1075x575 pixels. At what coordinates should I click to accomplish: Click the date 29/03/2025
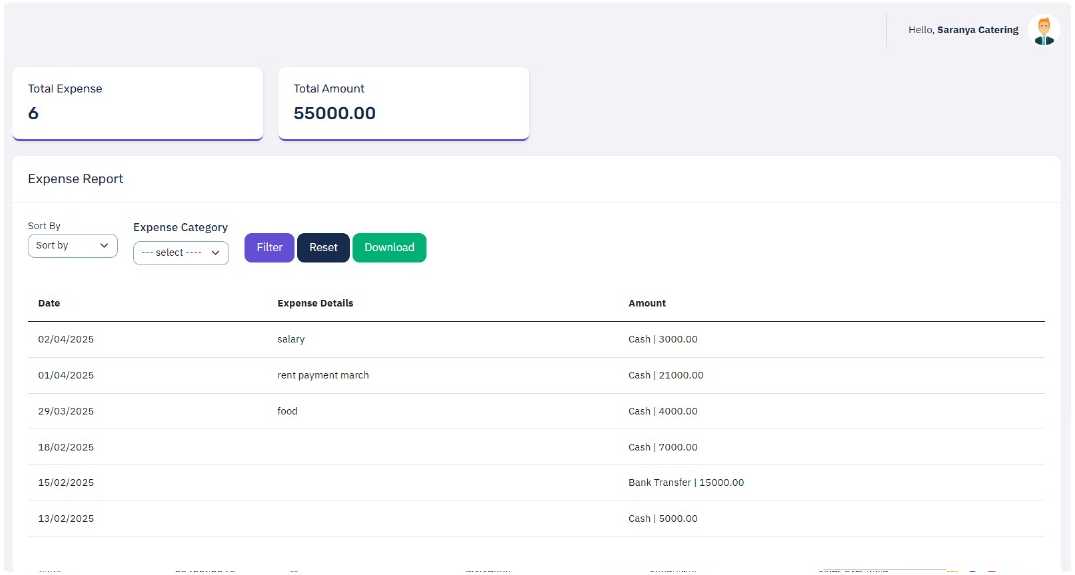tap(66, 411)
